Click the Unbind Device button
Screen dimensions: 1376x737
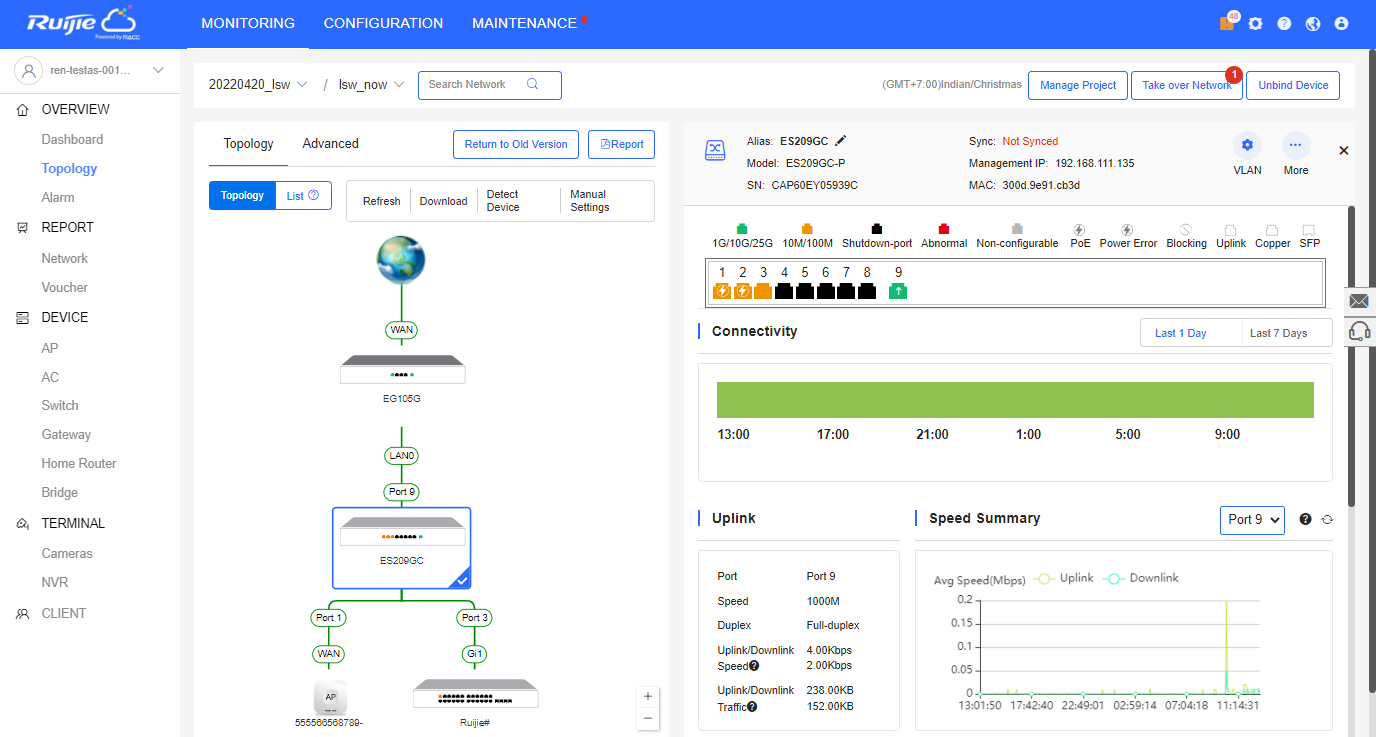tap(1293, 85)
